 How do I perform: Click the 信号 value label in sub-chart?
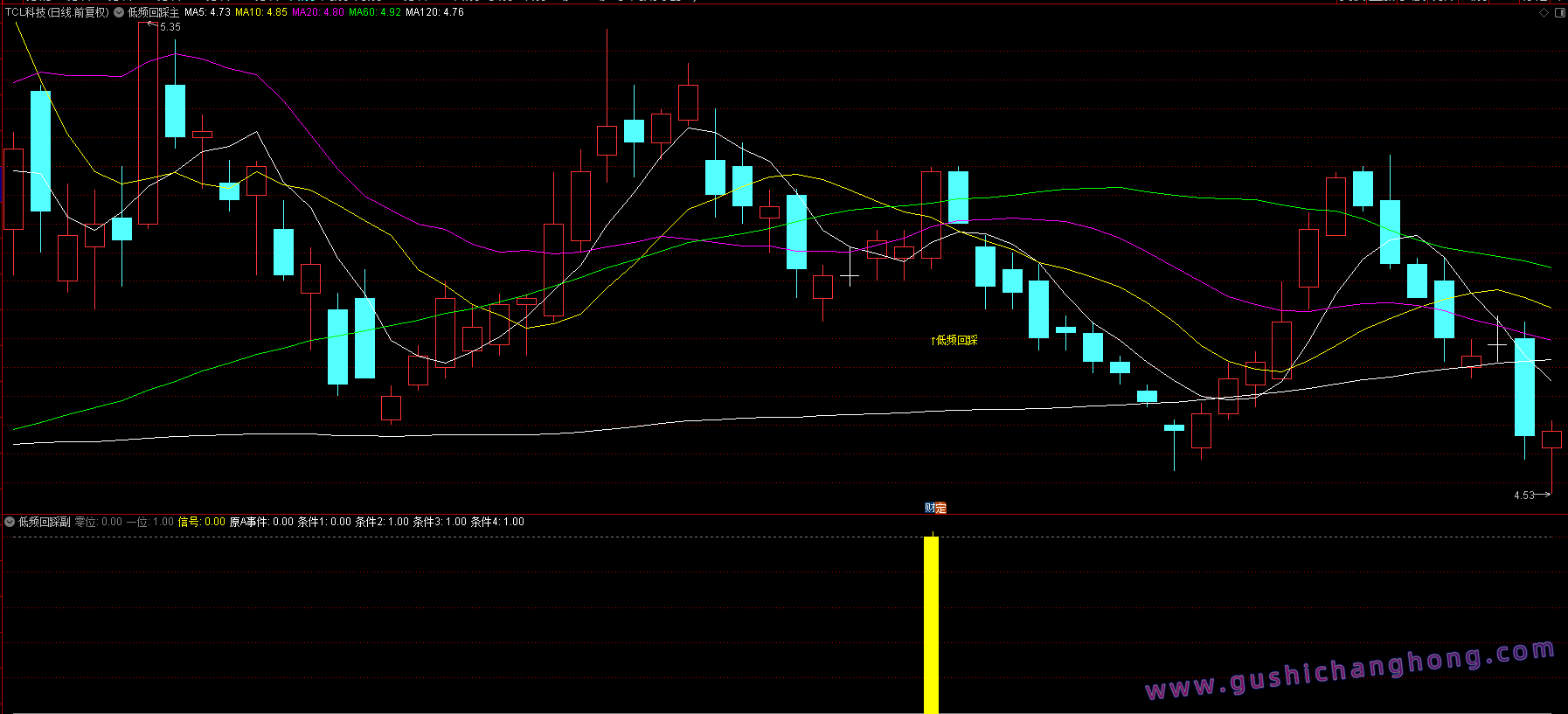coord(202,522)
